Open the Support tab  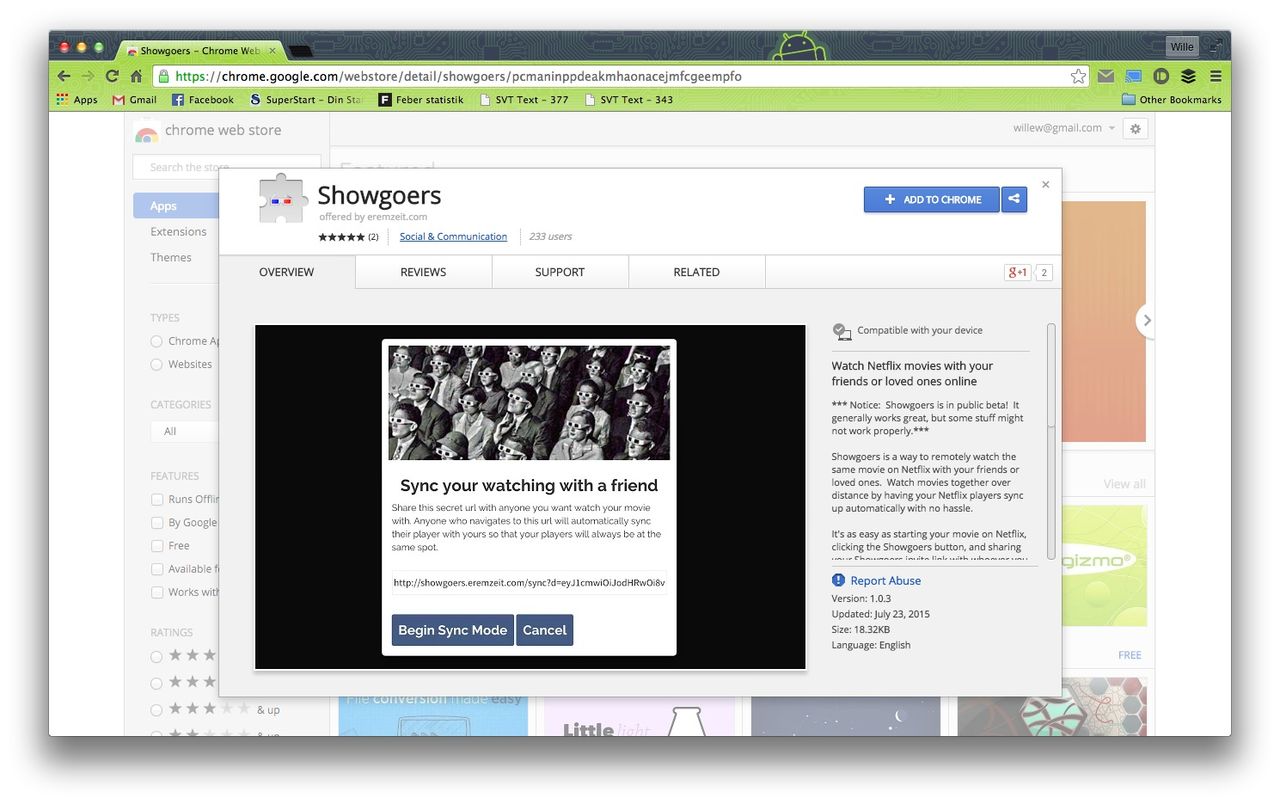click(x=559, y=272)
